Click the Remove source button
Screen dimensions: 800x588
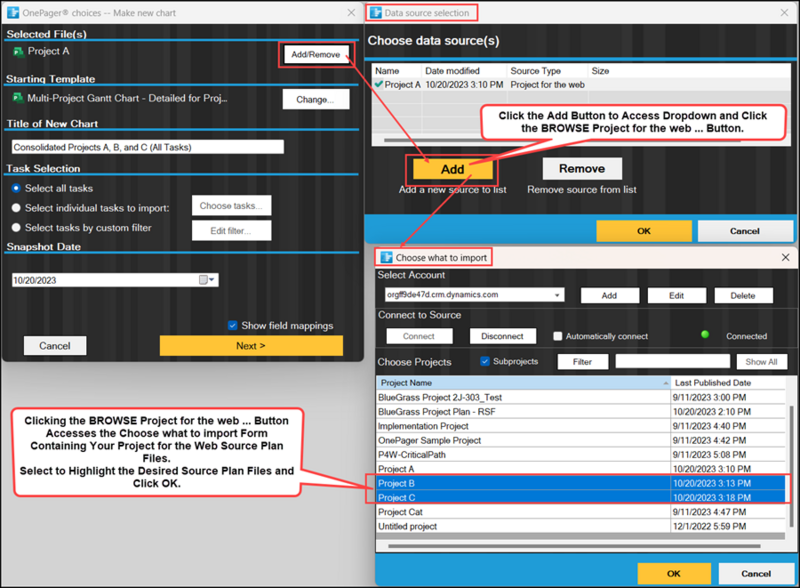click(x=582, y=169)
